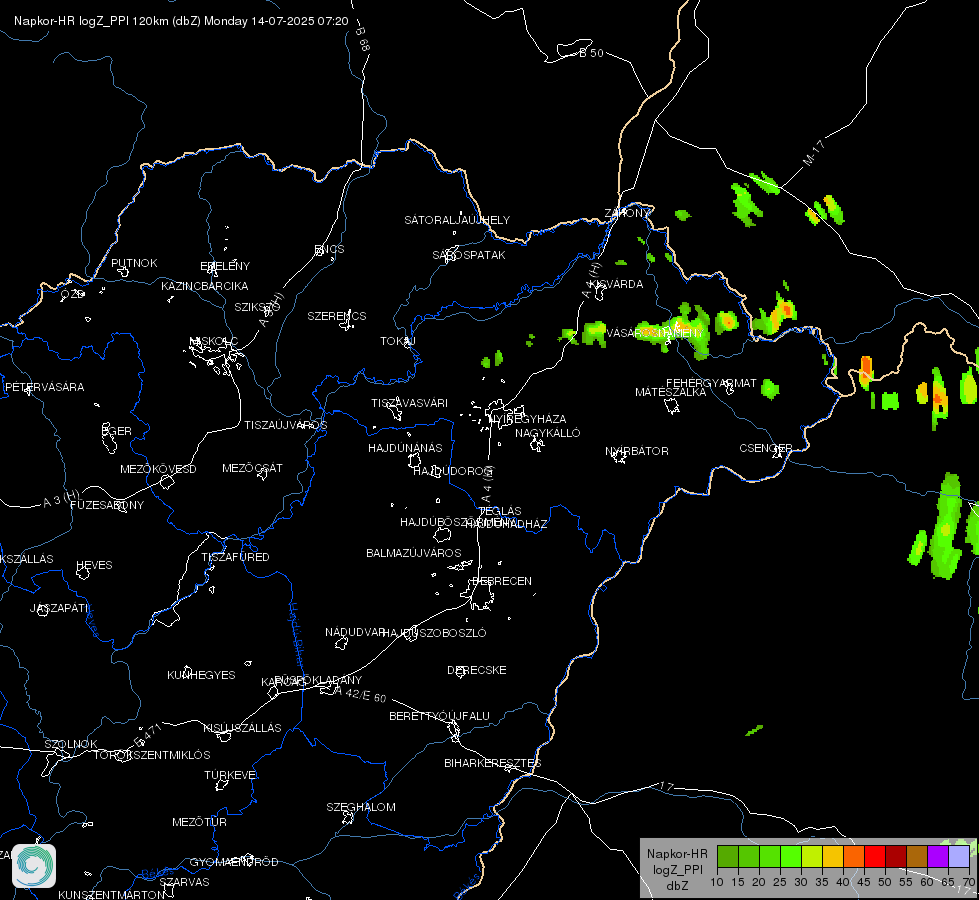Click the NYÍRBÁTOR label
This screenshot has height=900, width=979.
tap(637, 451)
